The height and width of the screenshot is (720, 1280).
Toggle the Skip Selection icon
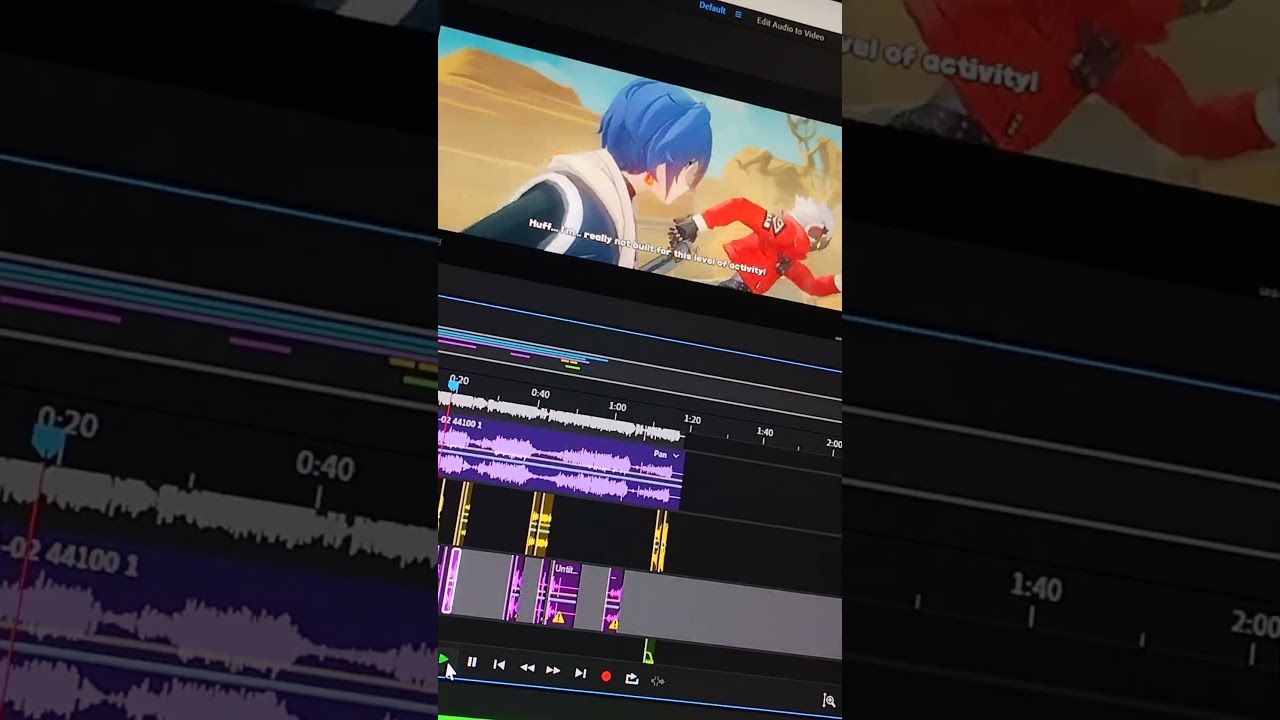tap(657, 681)
